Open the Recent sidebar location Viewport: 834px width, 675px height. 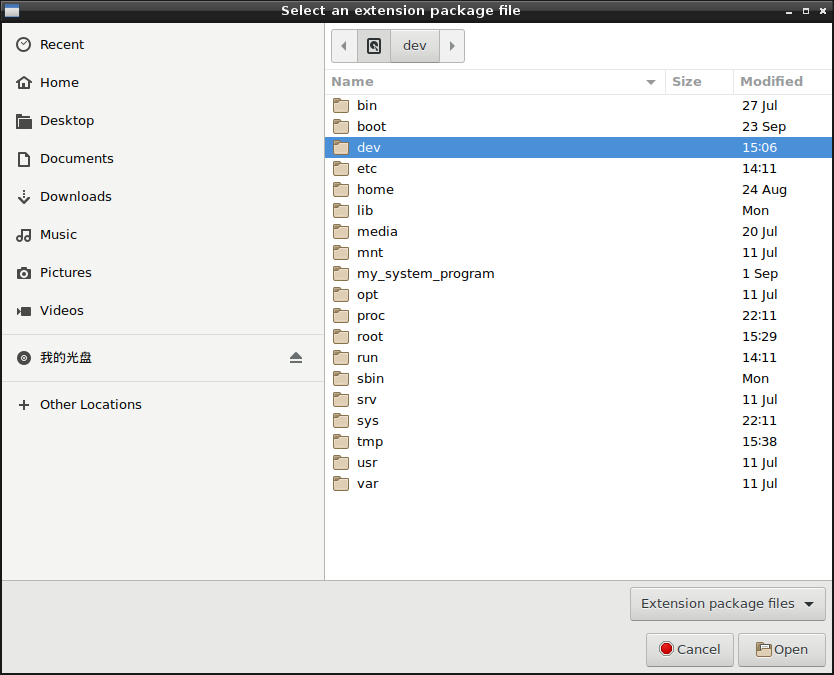pos(163,45)
